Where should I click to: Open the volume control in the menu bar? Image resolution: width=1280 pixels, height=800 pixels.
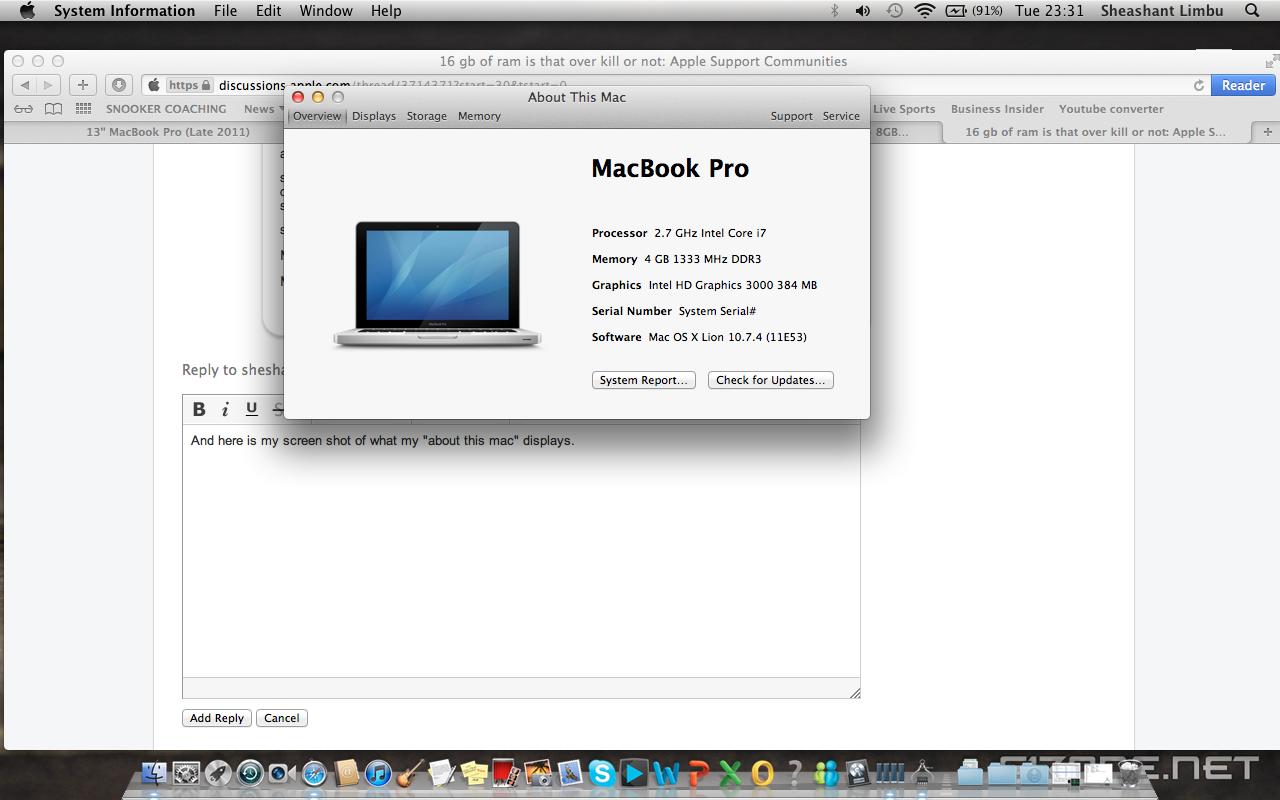[x=863, y=11]
